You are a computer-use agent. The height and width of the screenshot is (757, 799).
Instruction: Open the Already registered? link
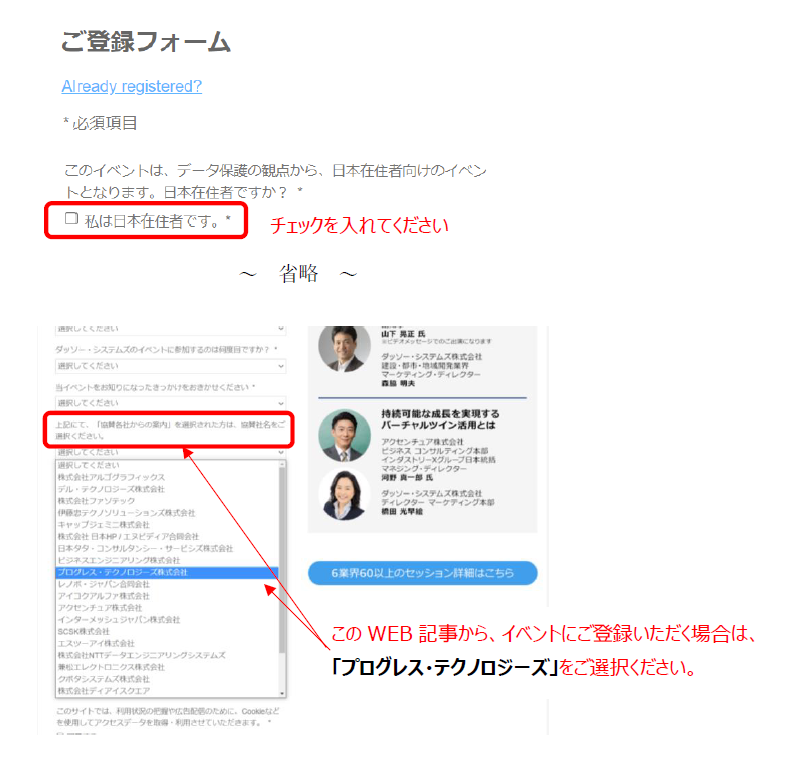tap(131, 86)
